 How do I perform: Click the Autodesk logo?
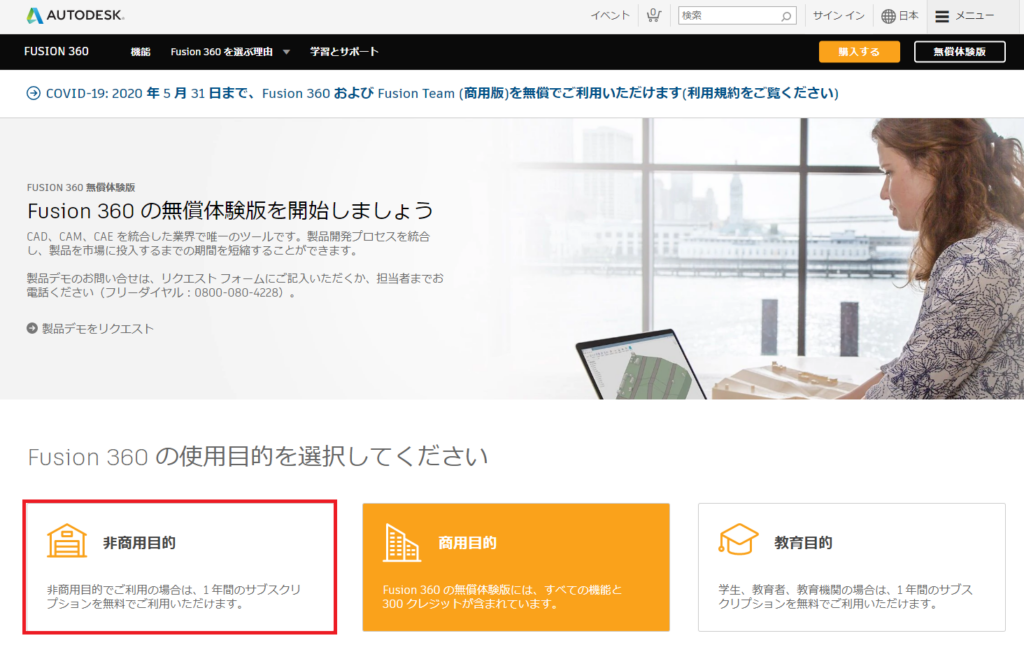pyautogui.click(x=75, y=15)
